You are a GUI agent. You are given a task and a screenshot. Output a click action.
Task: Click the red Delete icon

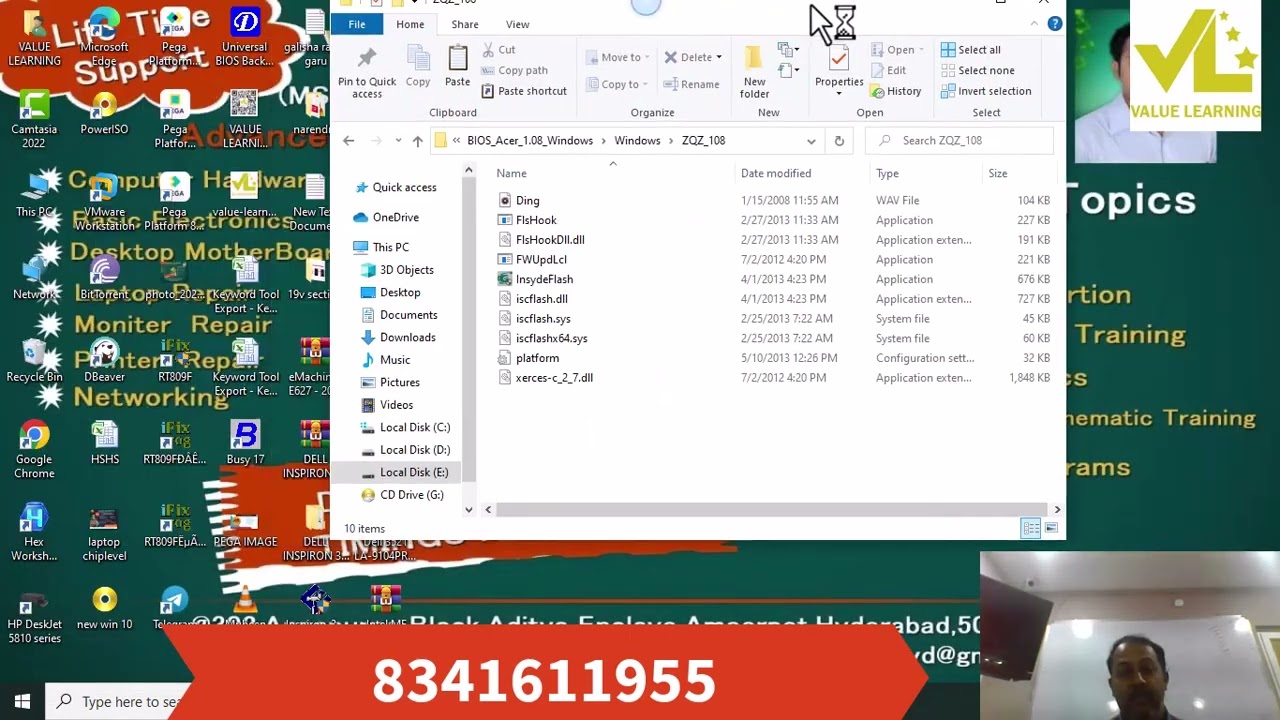coord(671,57)
